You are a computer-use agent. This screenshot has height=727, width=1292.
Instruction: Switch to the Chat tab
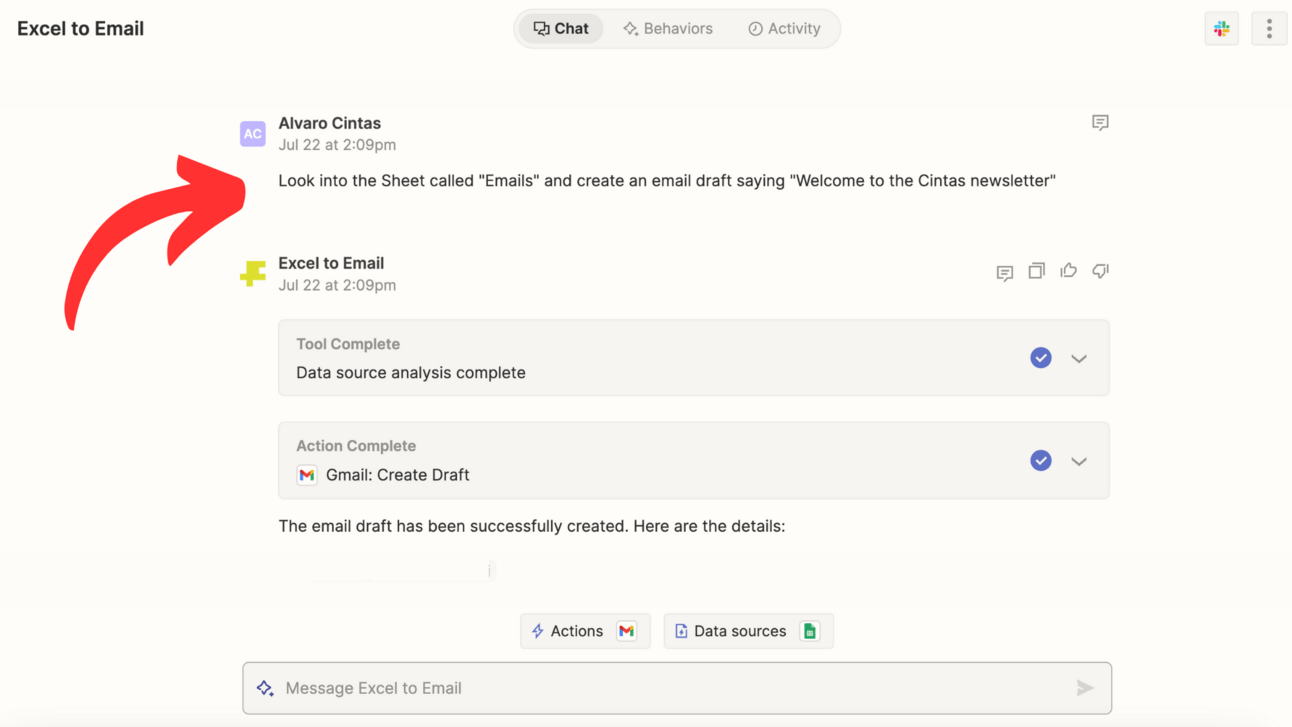[x=561, y=29]
